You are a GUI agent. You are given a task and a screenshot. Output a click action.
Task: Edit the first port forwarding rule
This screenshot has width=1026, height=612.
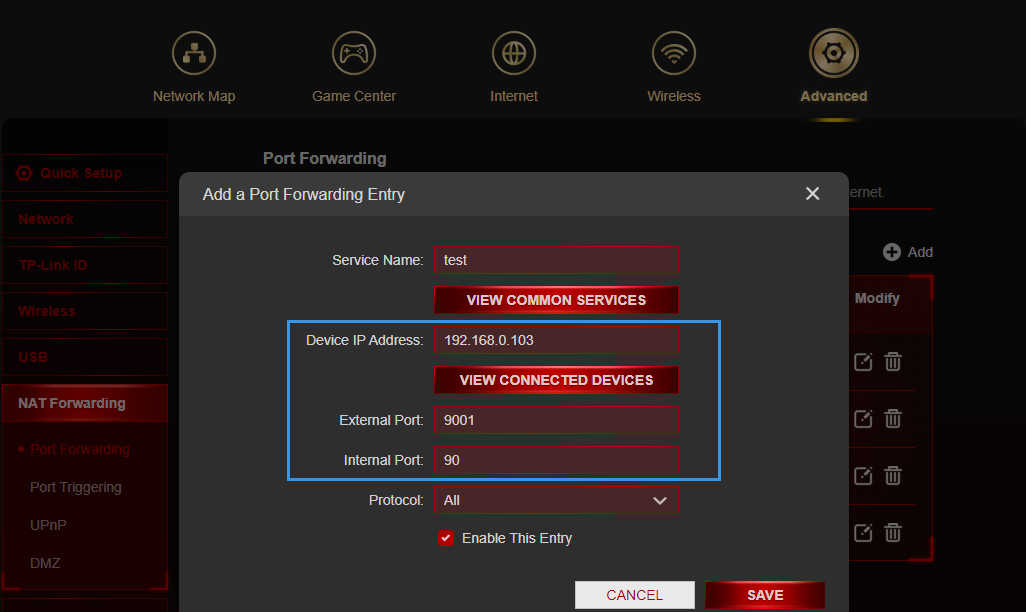coord(862,361)
